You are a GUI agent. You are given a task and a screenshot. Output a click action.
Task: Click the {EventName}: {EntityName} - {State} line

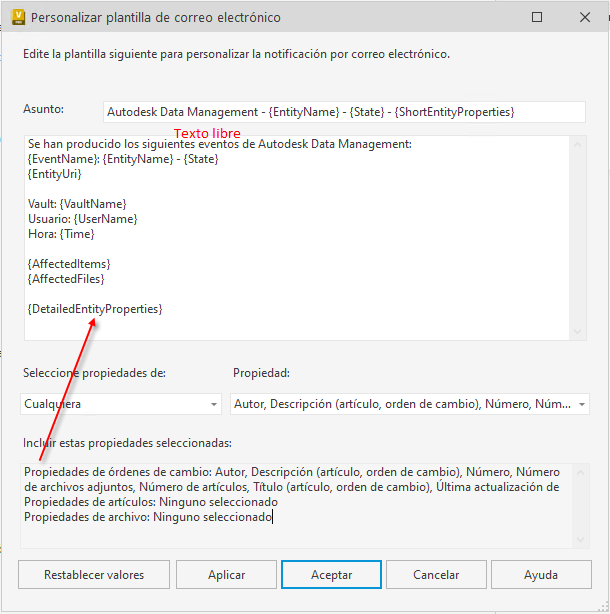click(x=123, y=159)
